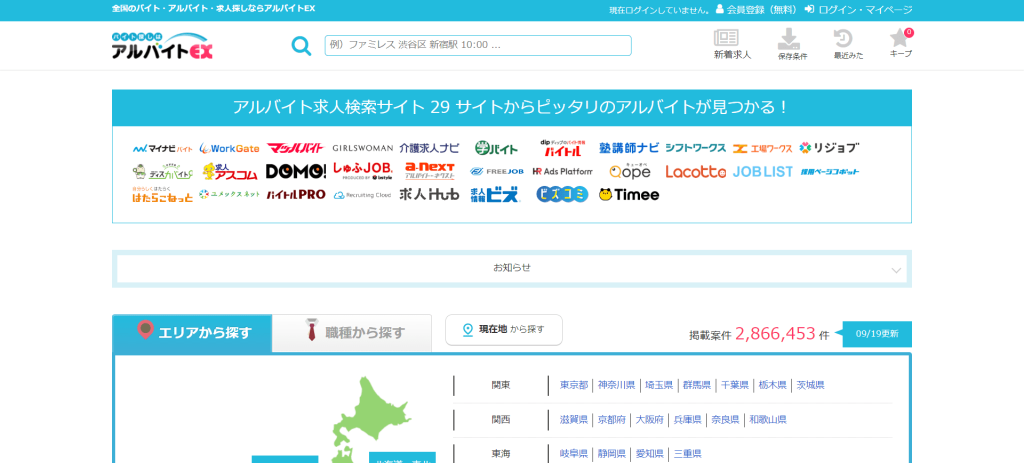Click 会員登録（無料） link
Screen dimensions: 1024x463
tap(756, 10)
